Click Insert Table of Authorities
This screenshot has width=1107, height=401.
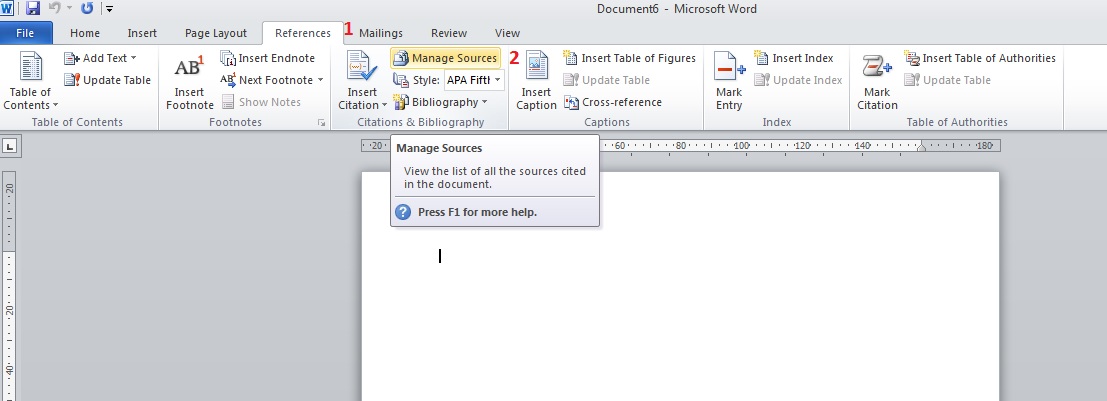coord(980,58)
